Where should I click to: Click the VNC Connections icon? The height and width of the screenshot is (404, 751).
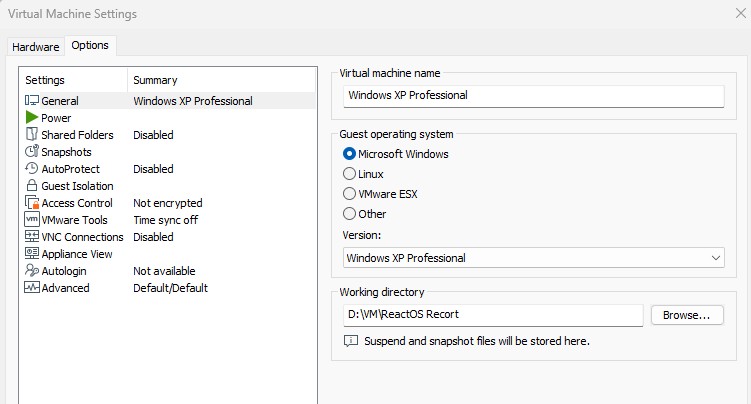click(32, 236)
